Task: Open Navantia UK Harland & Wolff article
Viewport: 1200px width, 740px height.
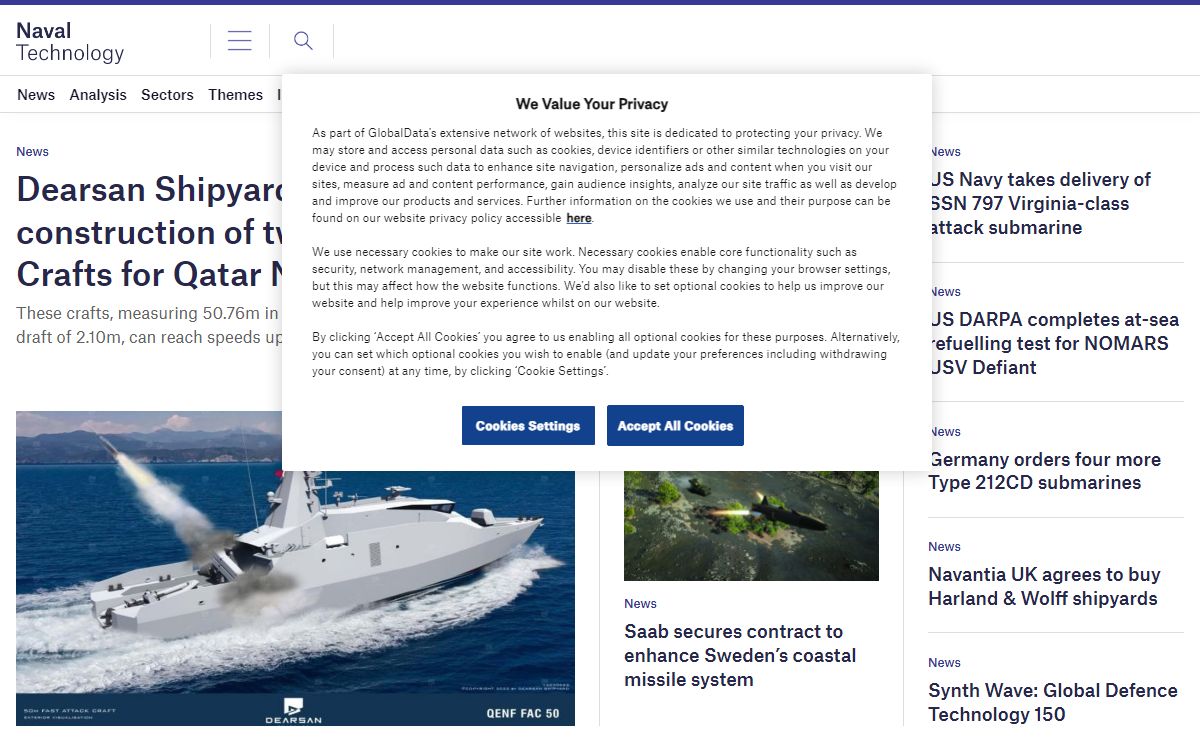Action: coord(1044,587)
